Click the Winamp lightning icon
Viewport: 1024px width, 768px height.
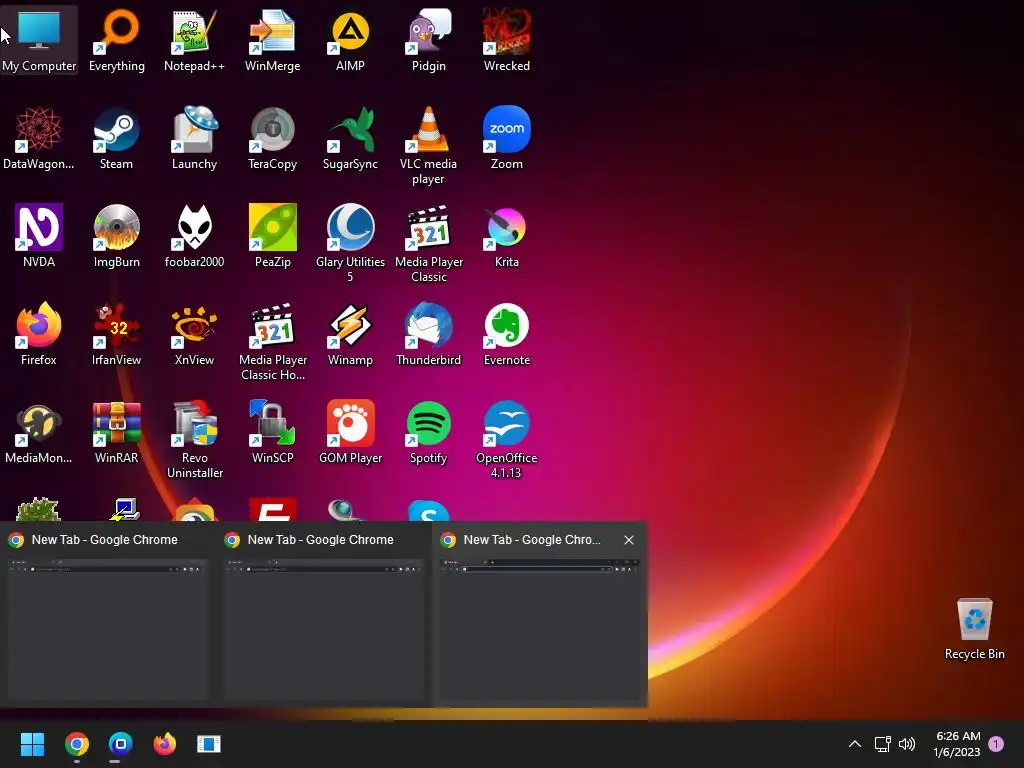(x=351, y=334)
